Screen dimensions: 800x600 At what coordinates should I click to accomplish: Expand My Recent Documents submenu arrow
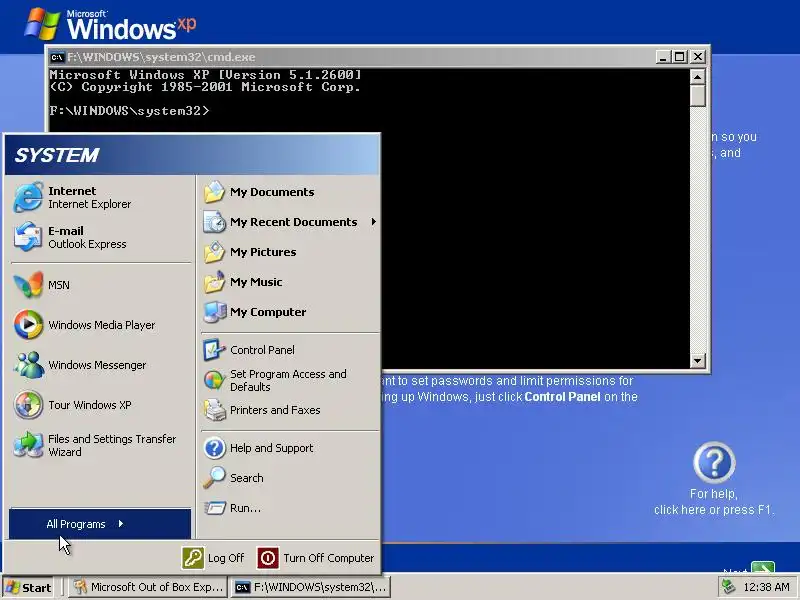(374, 222)
